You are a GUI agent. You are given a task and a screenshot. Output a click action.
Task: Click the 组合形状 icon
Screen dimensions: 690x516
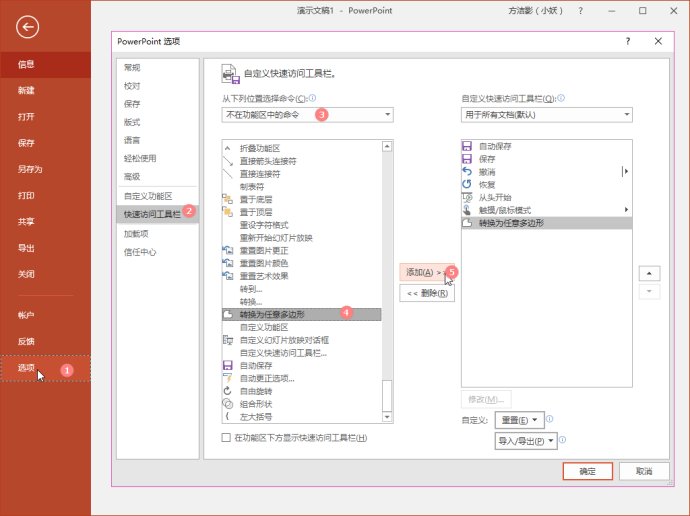point(228,404)
